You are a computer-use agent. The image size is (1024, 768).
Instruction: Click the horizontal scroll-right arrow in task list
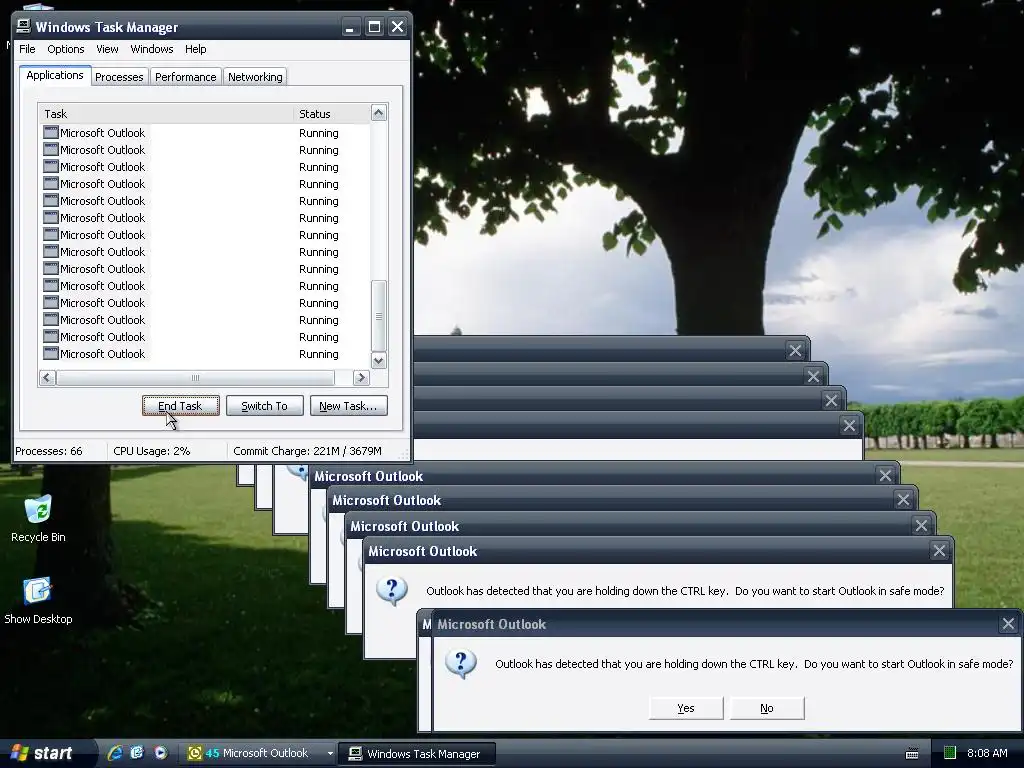360,377
